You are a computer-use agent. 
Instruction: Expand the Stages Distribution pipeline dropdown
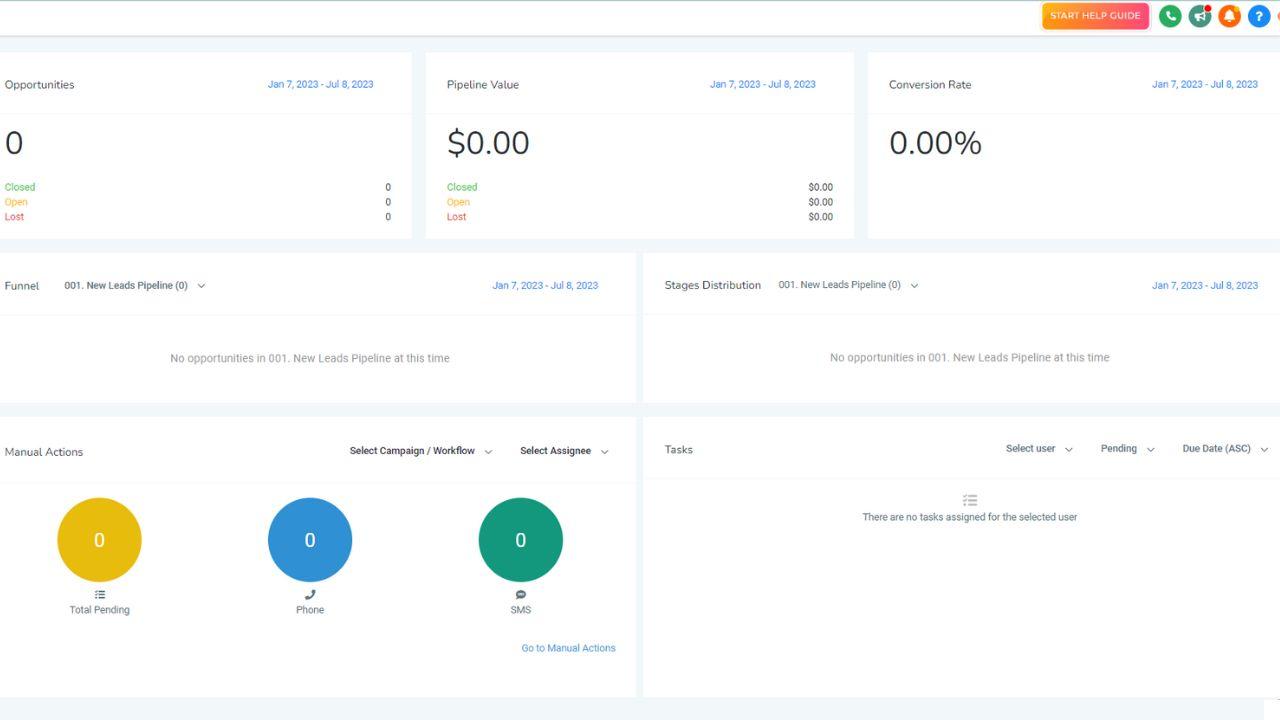[849, 285]
